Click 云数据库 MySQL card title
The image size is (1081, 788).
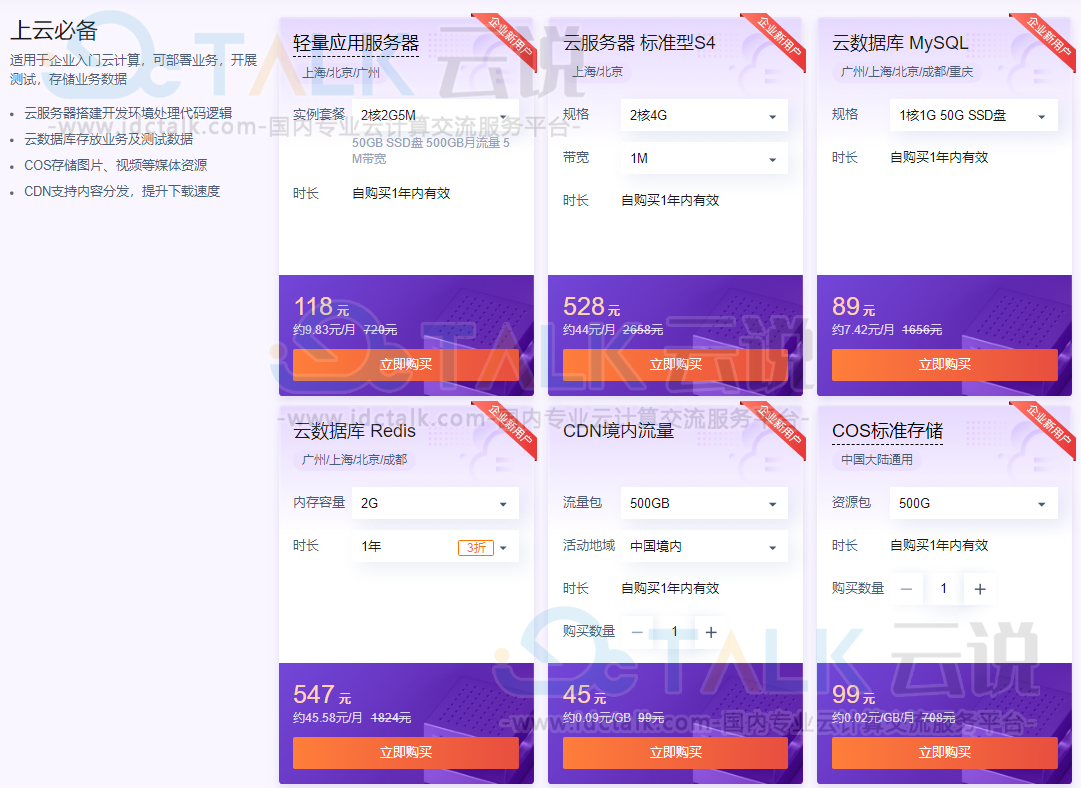[900, 43]
